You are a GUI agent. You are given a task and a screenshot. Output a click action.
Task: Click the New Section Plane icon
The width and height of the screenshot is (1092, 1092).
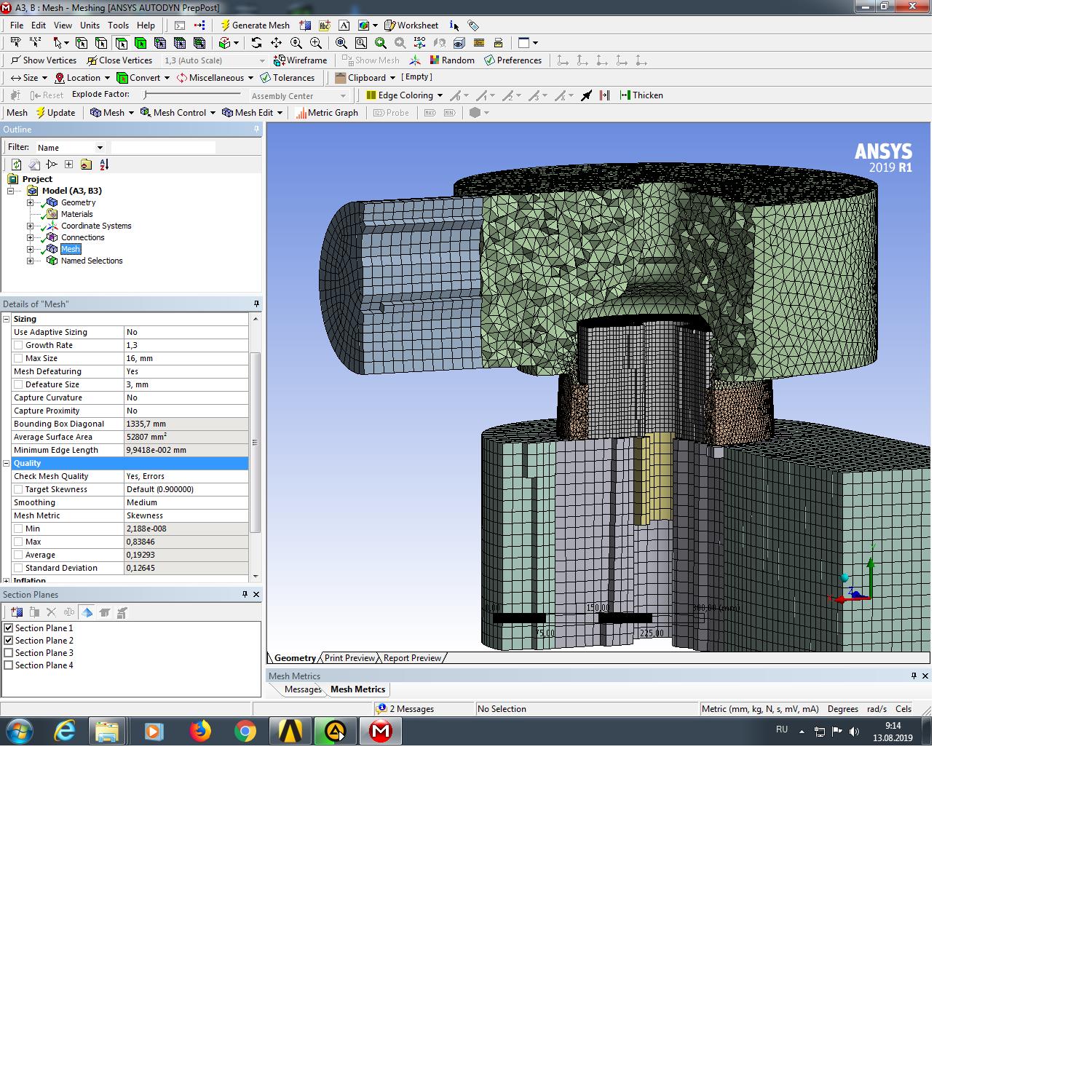click(x=17, y=612)
